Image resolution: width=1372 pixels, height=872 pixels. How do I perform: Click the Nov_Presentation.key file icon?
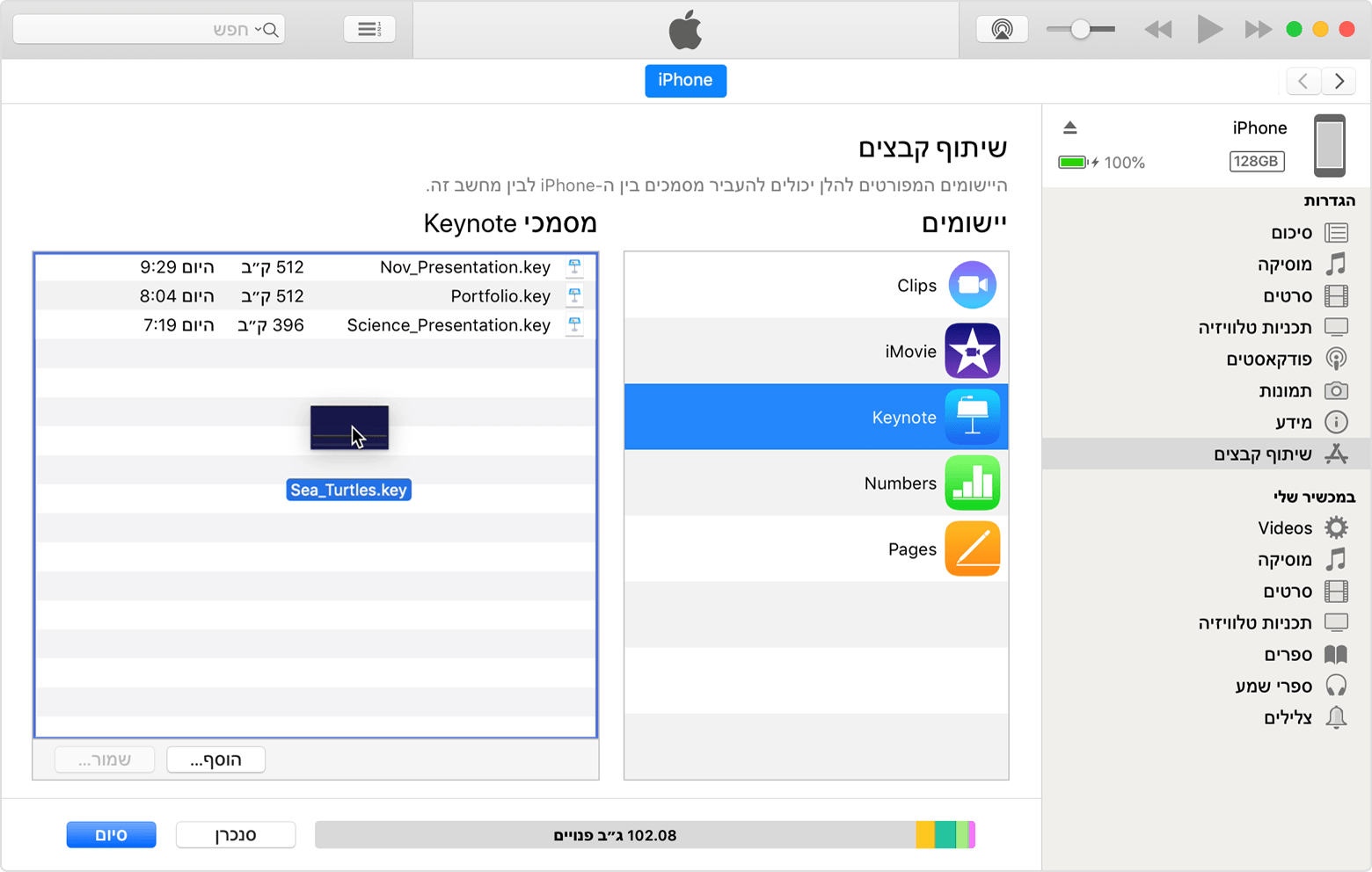point(574,266)
